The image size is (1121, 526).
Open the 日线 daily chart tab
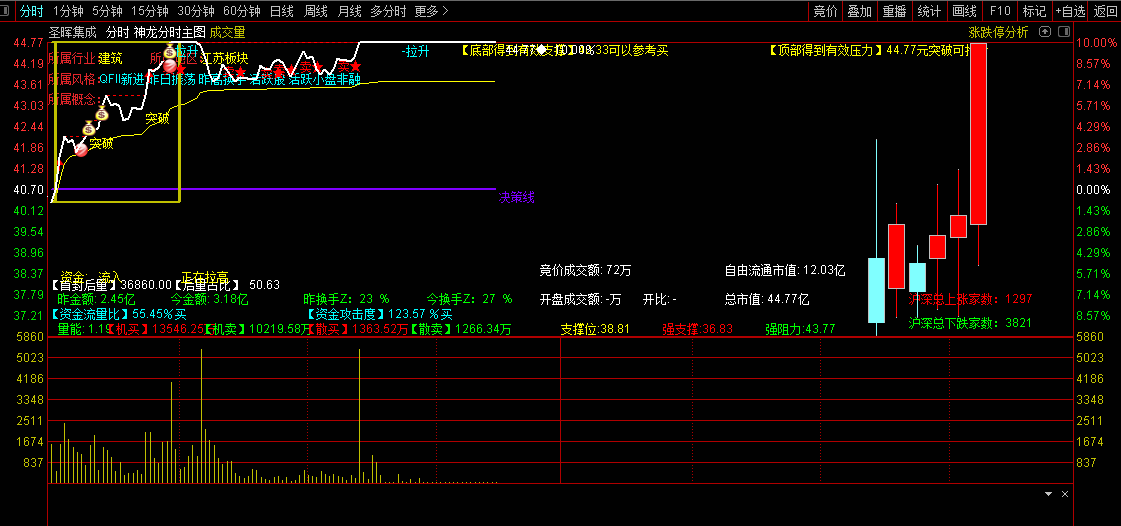(282, 11)
